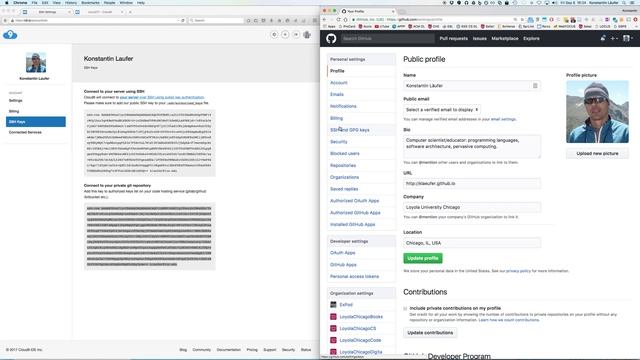
Task: Open the LoyolaChicagoBooks organization settings
Action: pos(361,317)
